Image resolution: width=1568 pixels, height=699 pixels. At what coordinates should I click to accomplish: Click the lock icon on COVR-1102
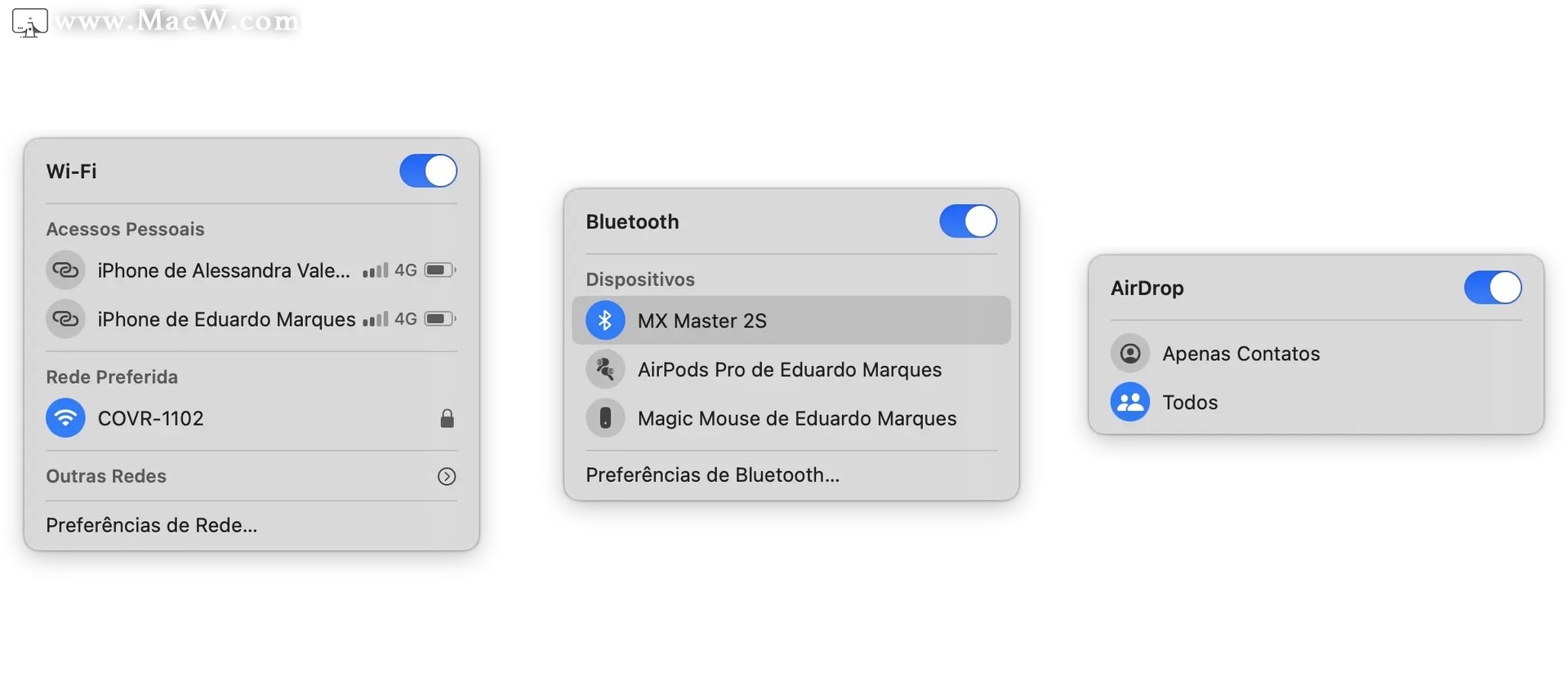click(447, 419)
